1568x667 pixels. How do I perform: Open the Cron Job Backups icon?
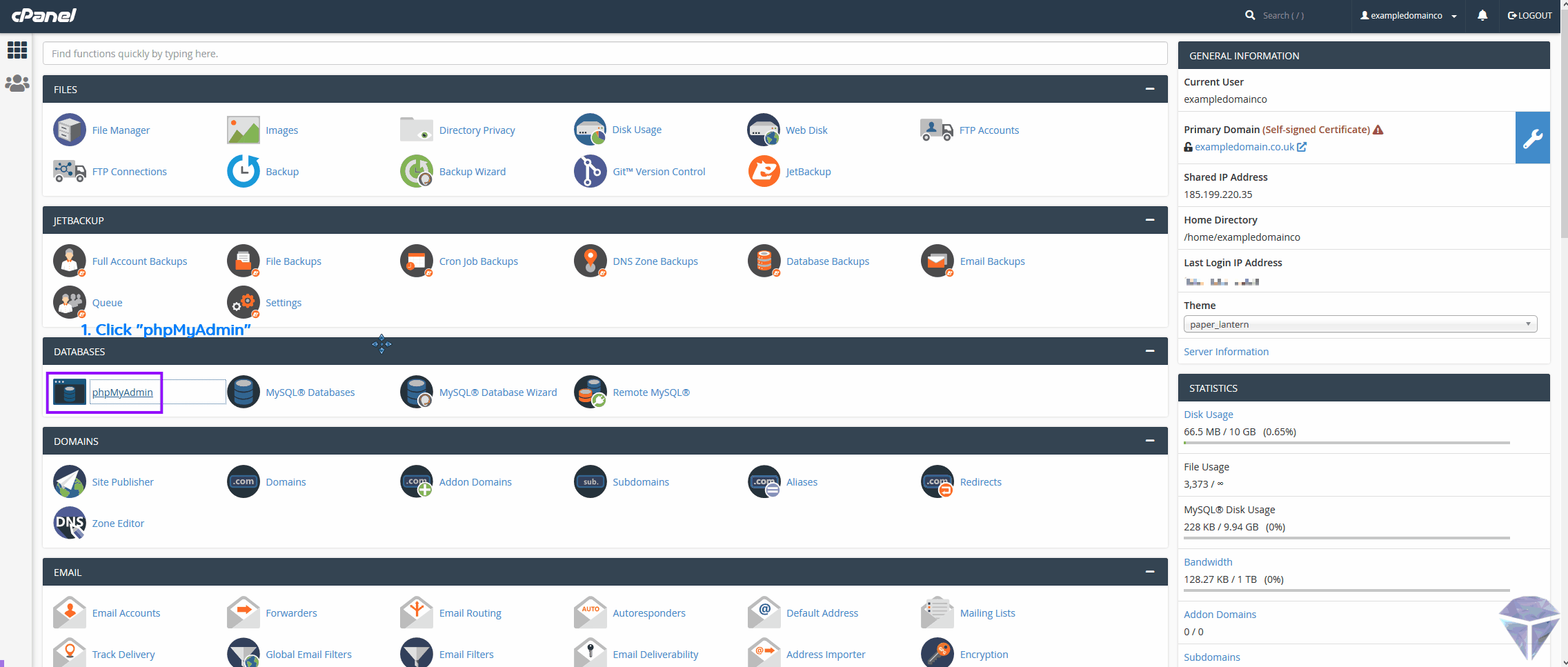pyautogui.click(x=417, y=261)
